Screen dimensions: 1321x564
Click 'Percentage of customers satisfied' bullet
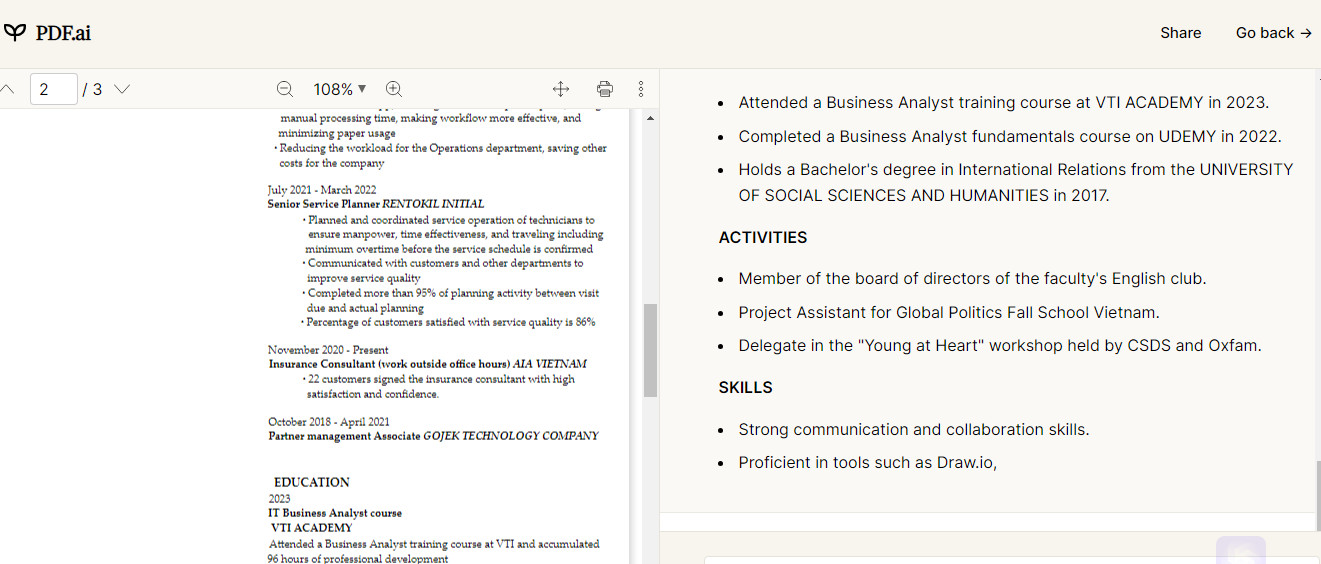coord(449,322)
